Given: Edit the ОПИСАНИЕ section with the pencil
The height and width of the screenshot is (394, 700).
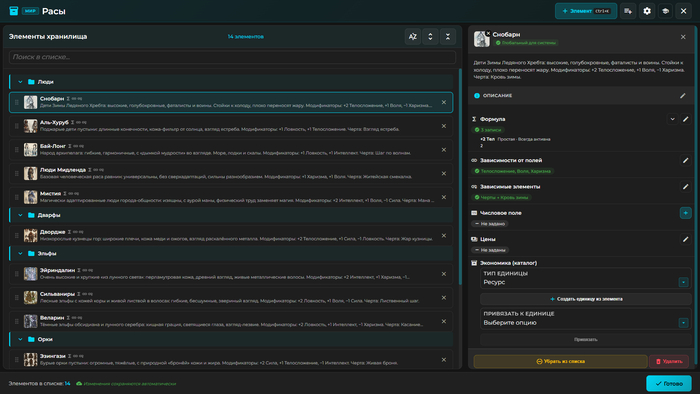Looking at the screenshot, I should tap(683, 95).
